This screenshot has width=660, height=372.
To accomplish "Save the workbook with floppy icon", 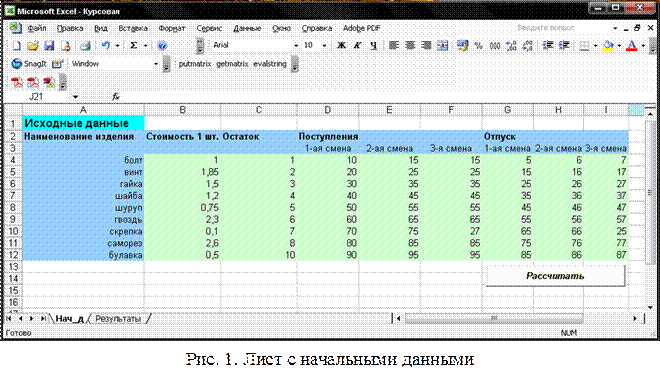I will click(49, 45).
